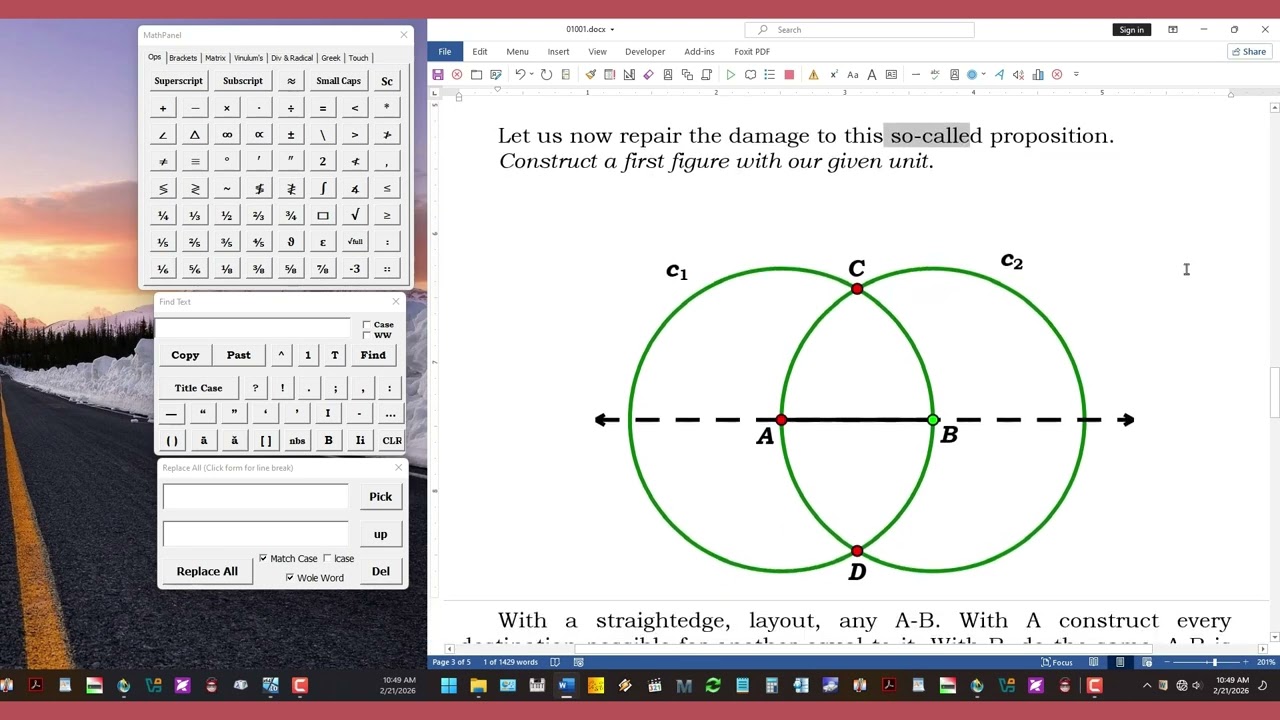Image resolution: width=1280 pixels, height=720 pixels.
Task: Click the Save icon in Word toolbar
Action: pyautogui.click(x=438, y=74)
